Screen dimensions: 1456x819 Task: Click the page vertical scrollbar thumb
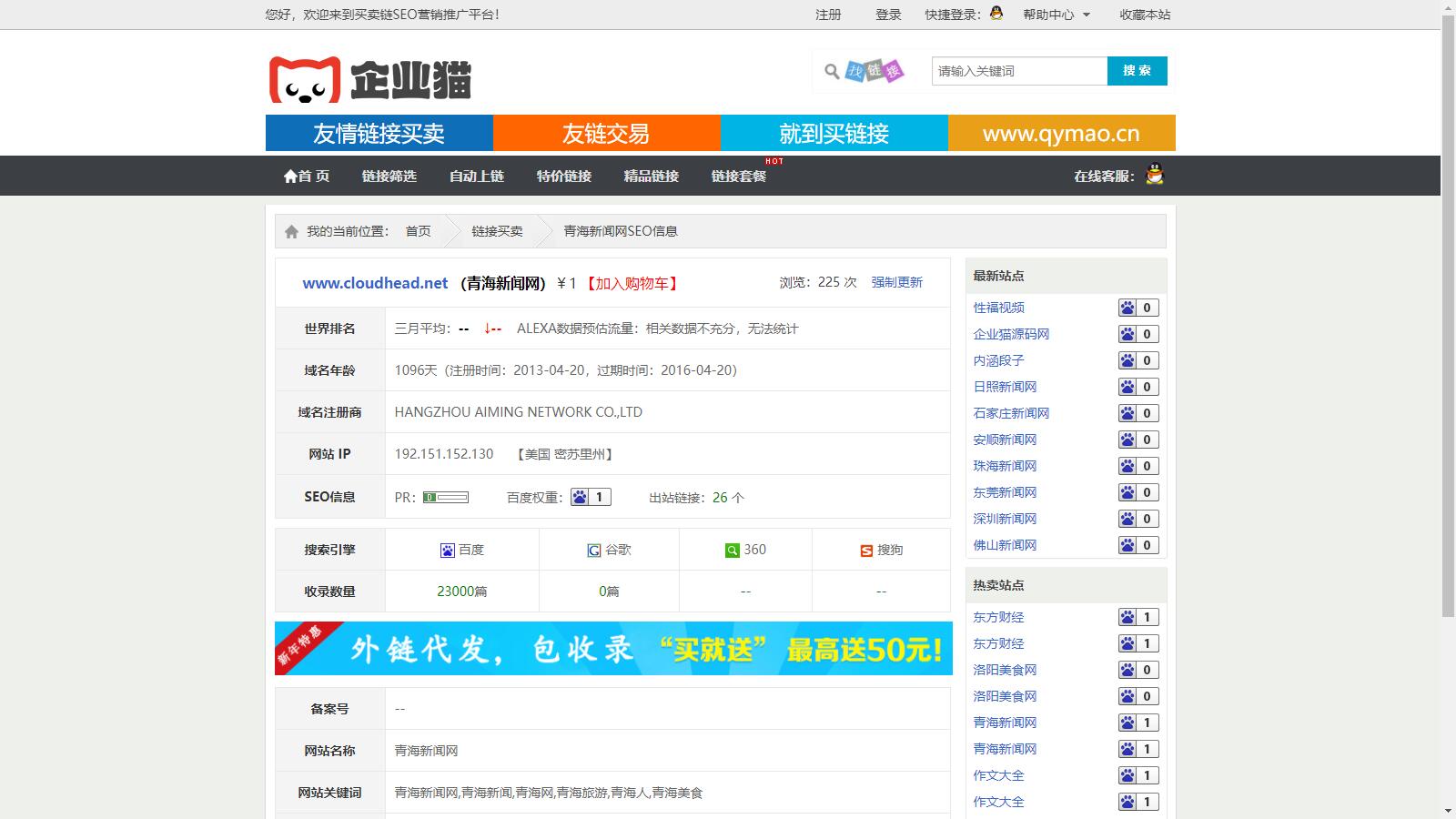[x=1448, y=309]
